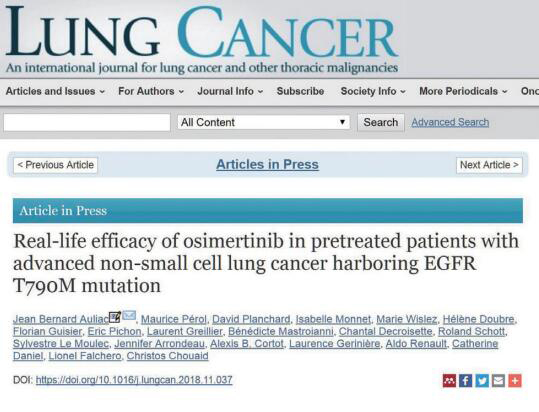Go to Next Article
This screenshot has height=412, width=539.
pyautogui.click(x=489, y=165)
